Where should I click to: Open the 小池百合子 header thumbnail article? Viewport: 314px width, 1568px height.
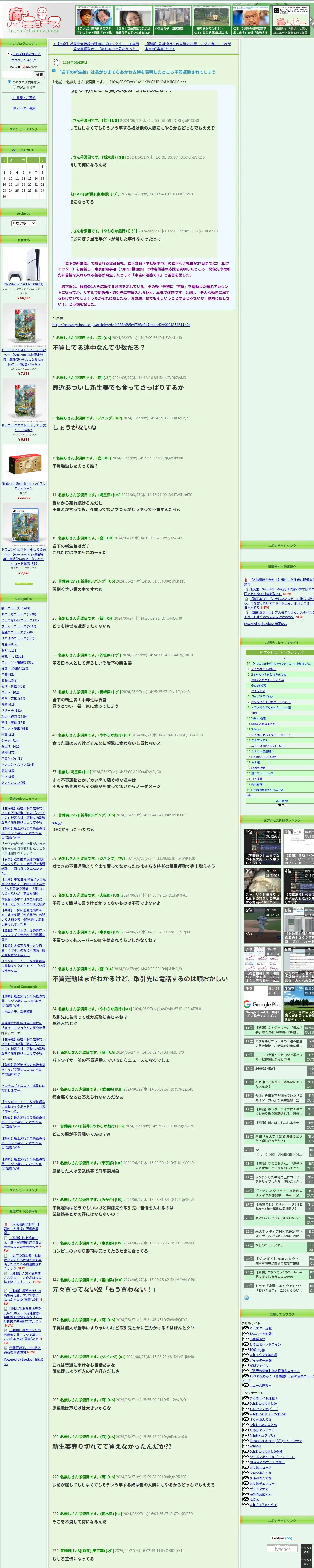[x=172, y=21]
